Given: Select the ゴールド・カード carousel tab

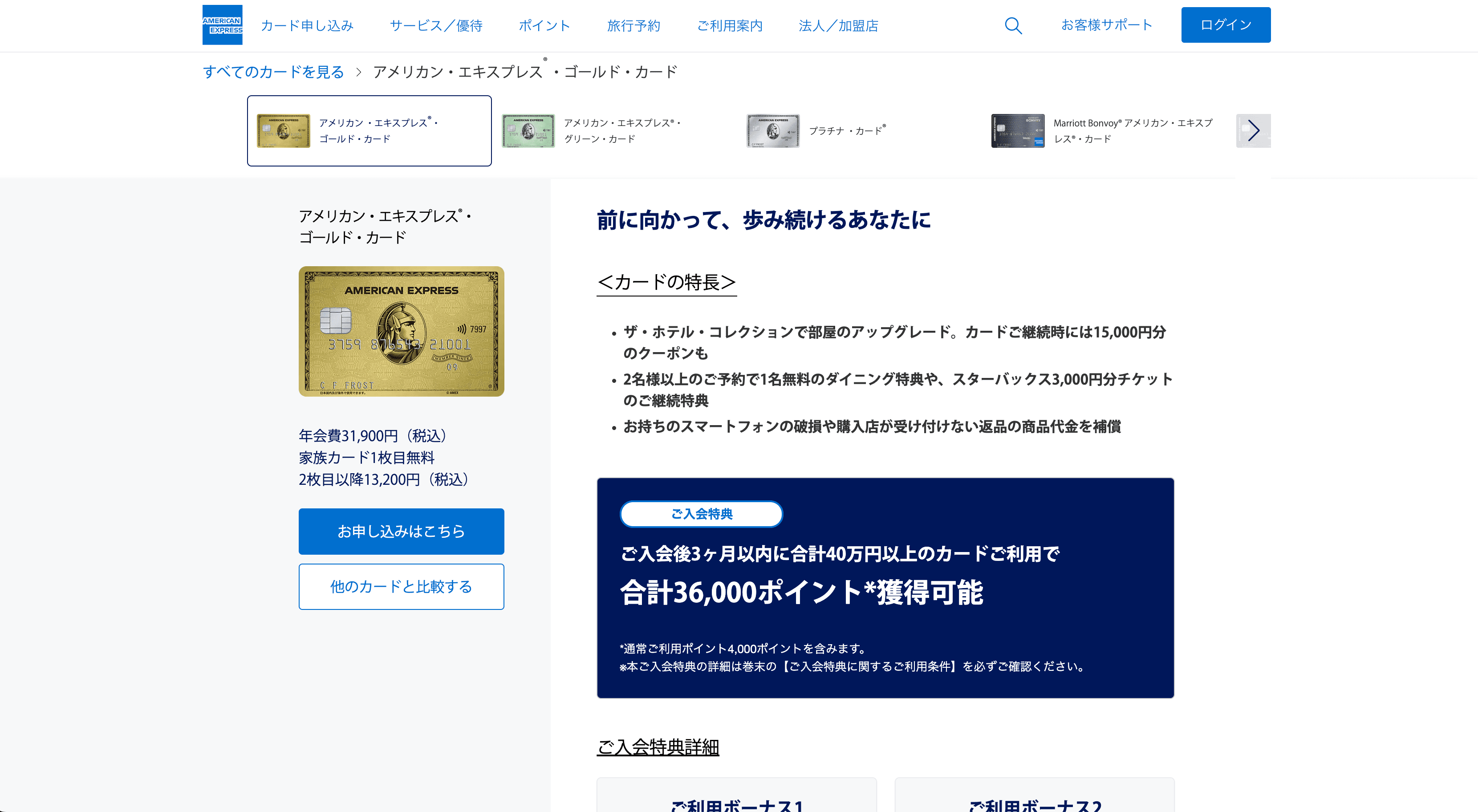Looking at the screenshot, I should (x=369, y=131).
